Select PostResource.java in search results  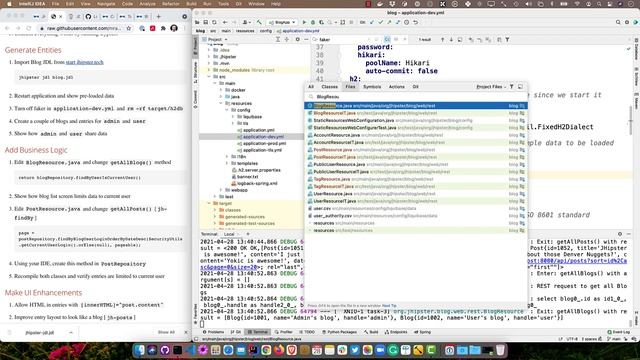point(416,150)
